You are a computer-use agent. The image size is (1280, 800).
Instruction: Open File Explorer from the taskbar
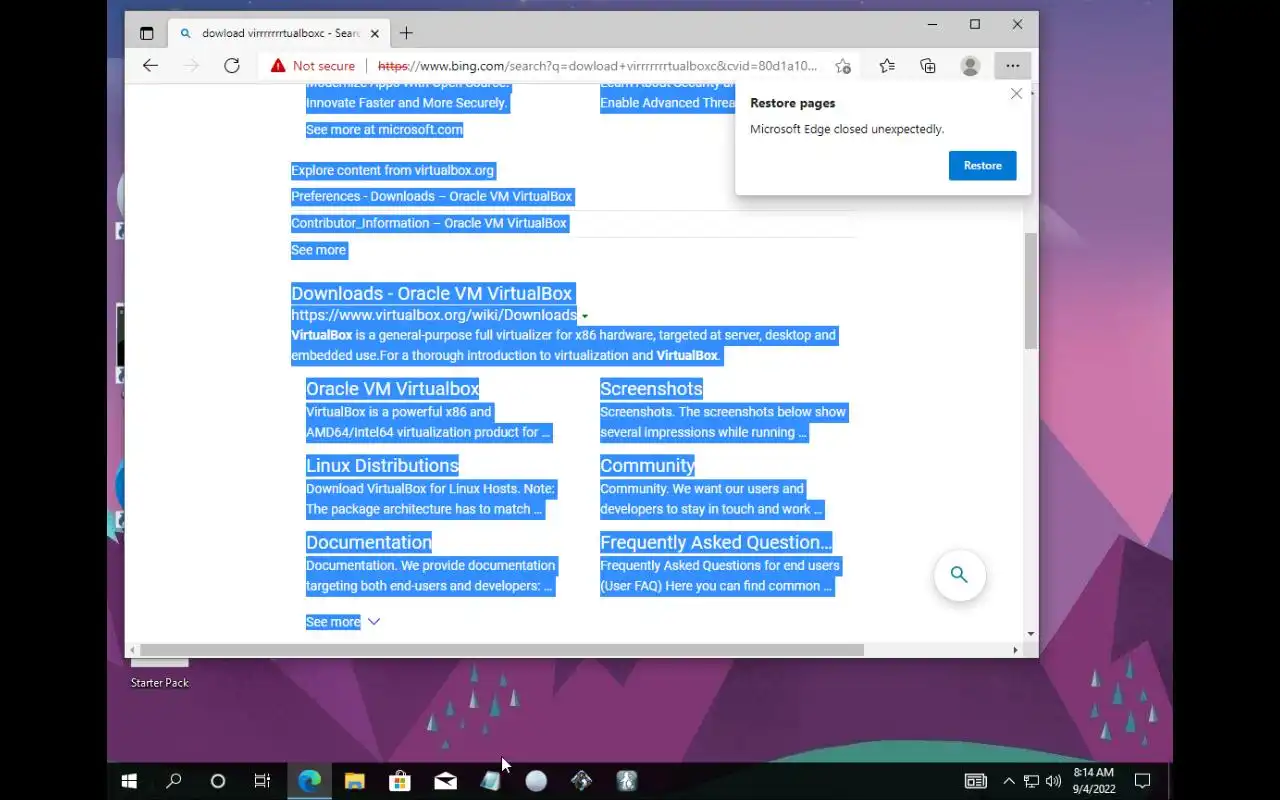click(x=354, y=781)
